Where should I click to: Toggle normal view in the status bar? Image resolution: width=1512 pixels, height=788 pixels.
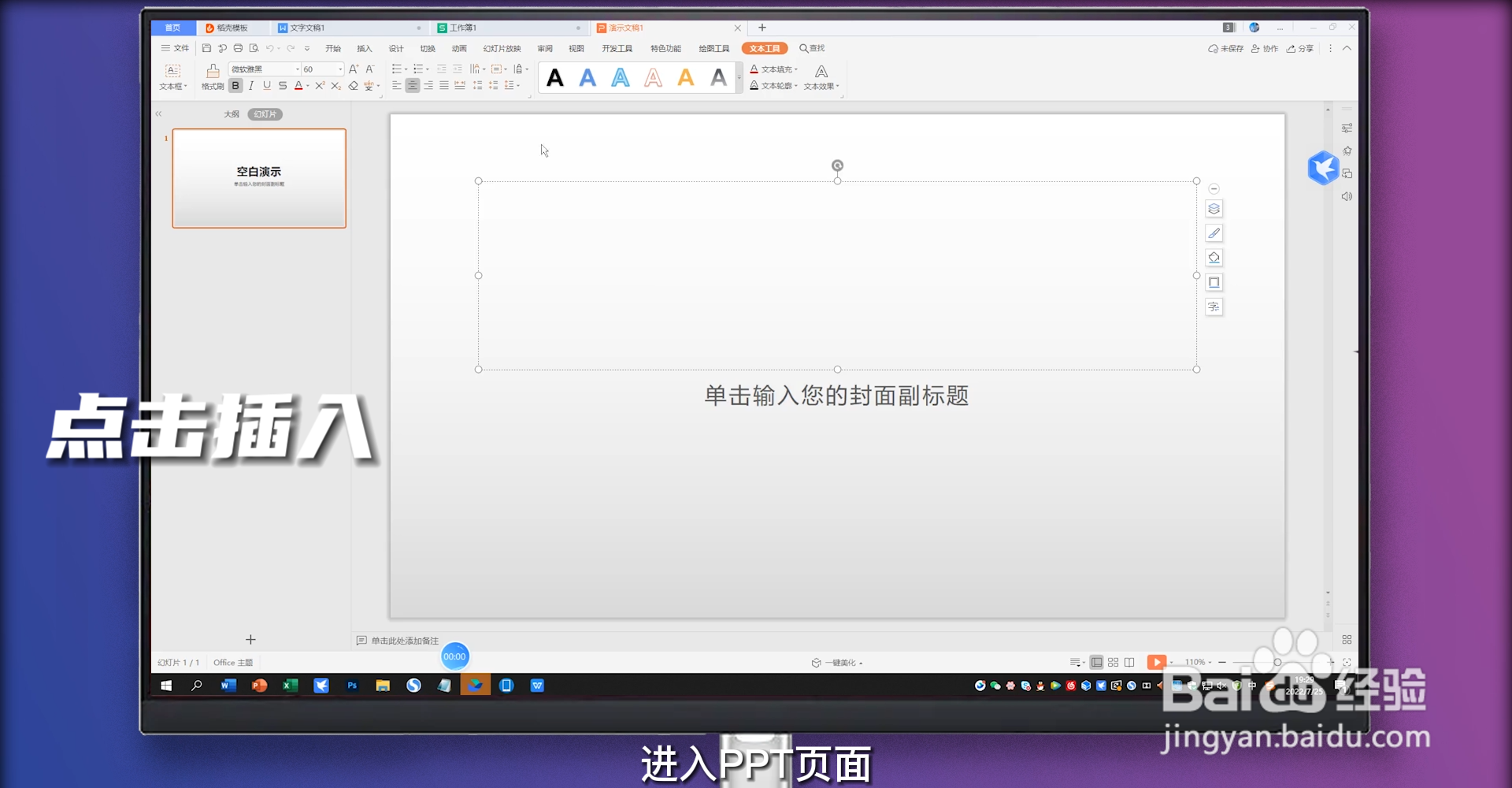pos(1096,662)
